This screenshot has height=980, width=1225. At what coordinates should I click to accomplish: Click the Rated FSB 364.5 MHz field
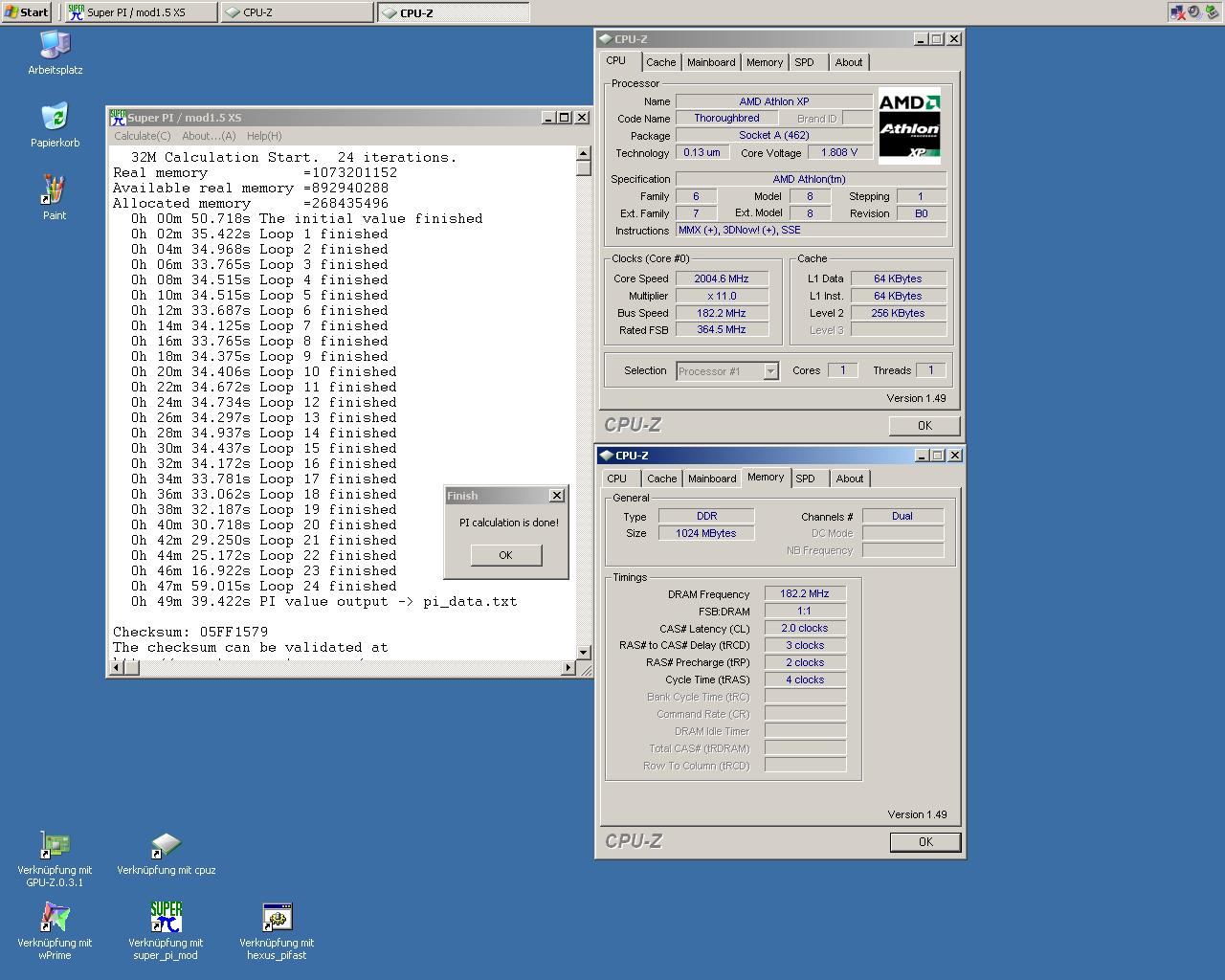[722, 329]
